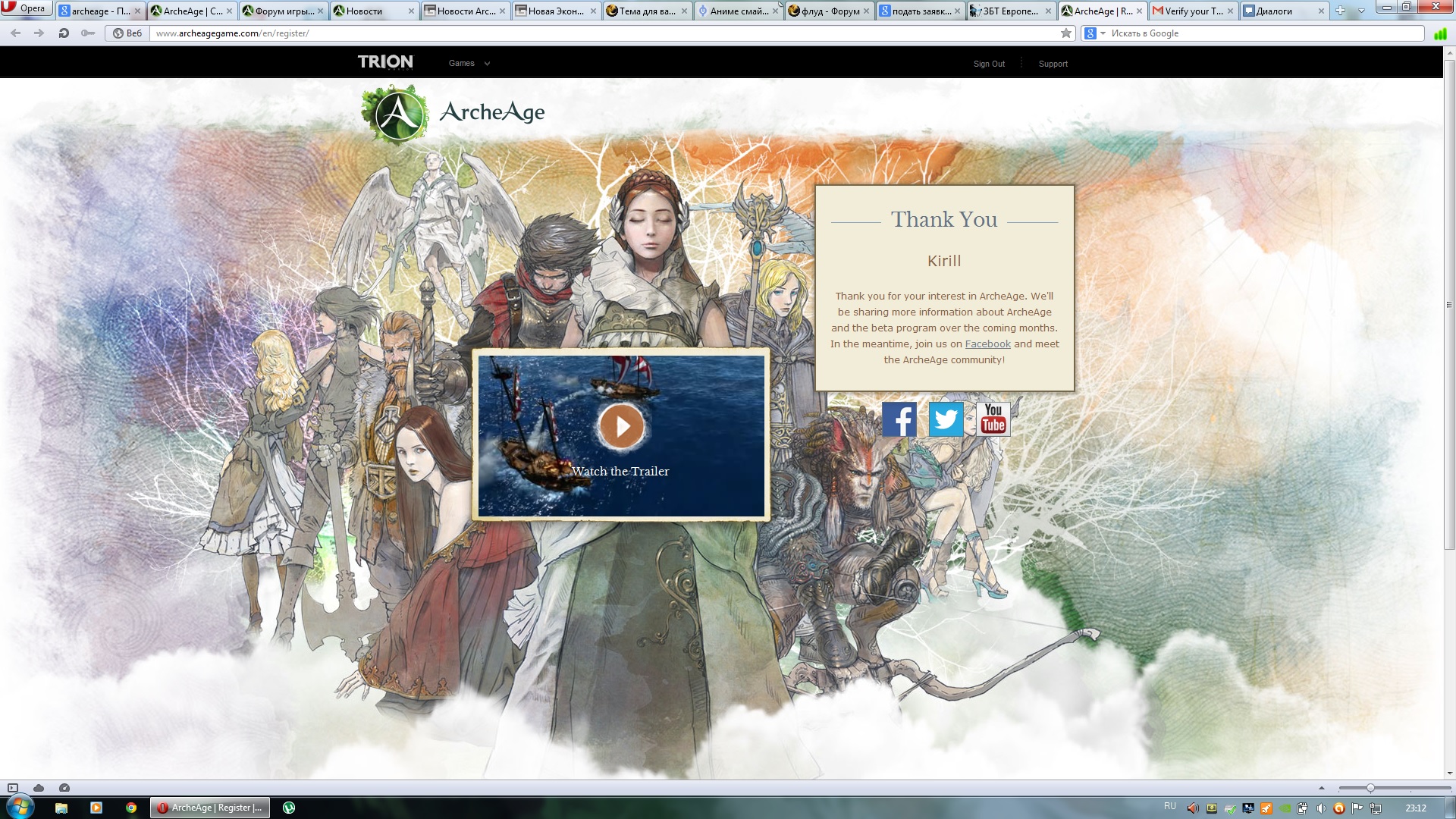Open the Google search dropdown
Screen dimensions: 1456x819
[1102, 33]
